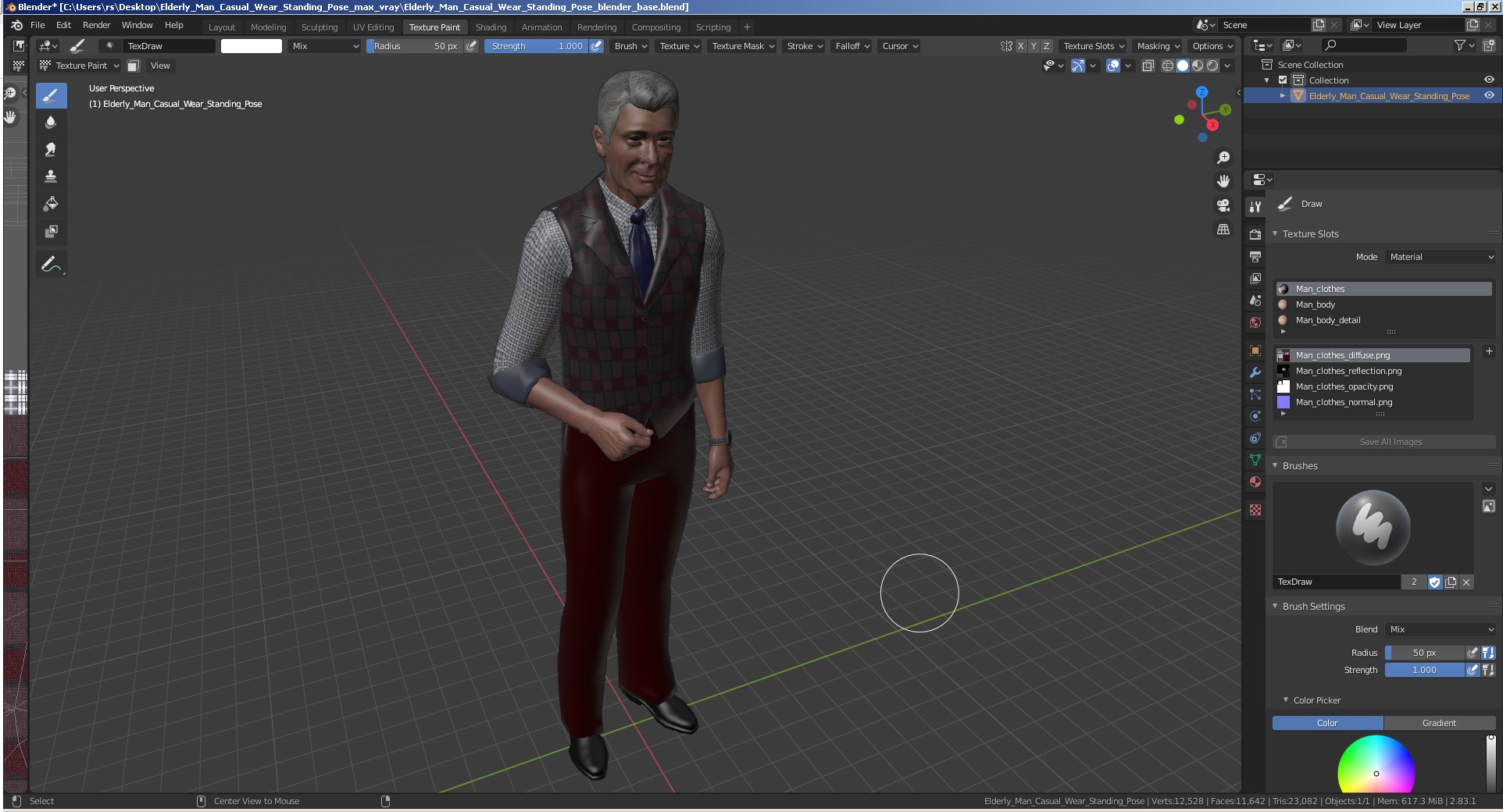Open the Stroke dropdown
The image size is (1503, 812).
(x=805, y=46)
